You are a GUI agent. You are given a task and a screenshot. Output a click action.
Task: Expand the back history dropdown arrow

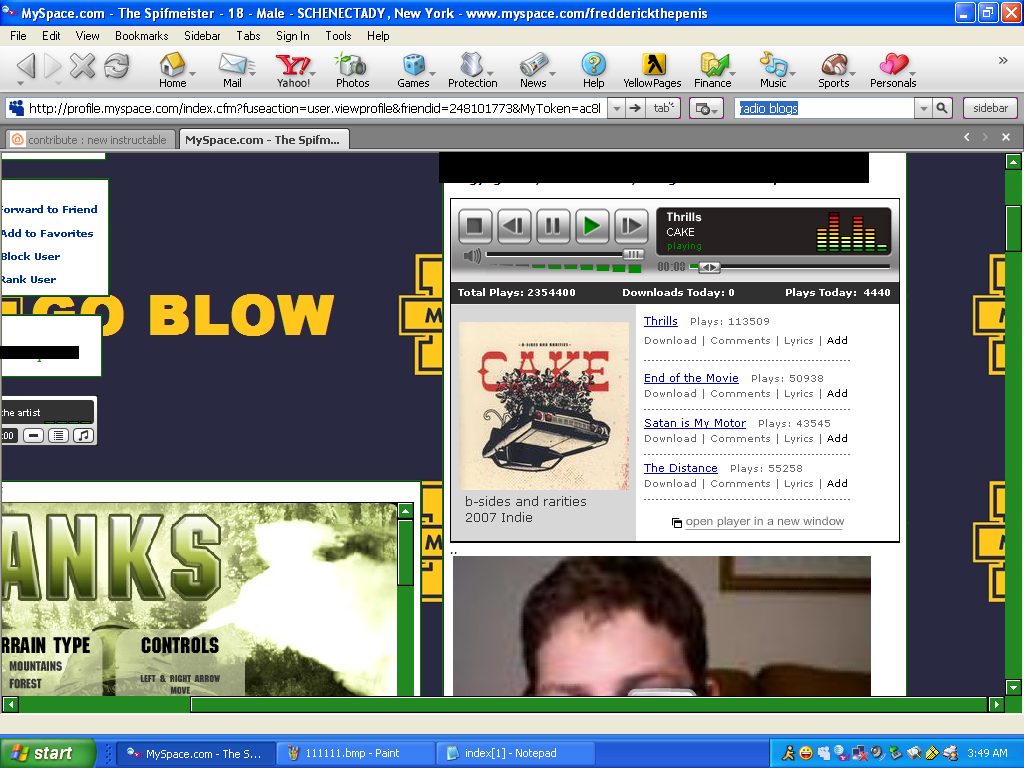click(21, 84)
